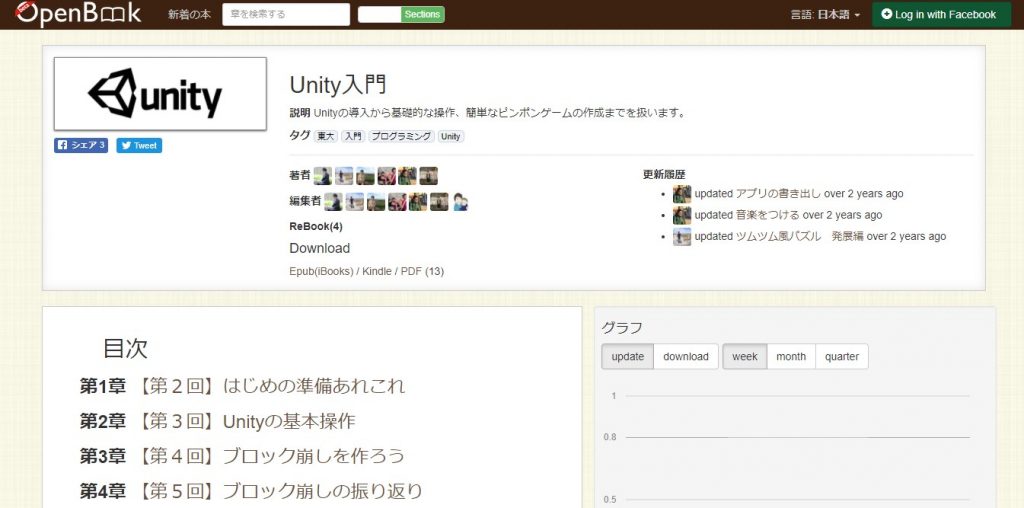Click the cartoon illustrated avatar in 編集者 row

pyautogui.click(x=460, y=202)
